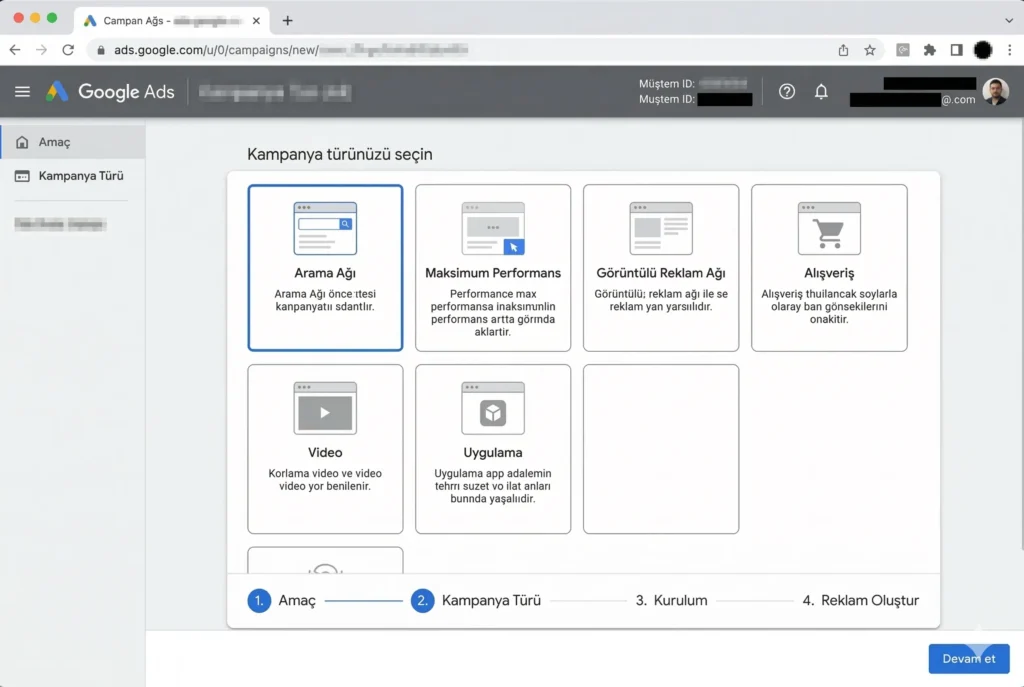Bookmark the page with the star icon
1024x687 pixels.
click(x=870, y=49)
